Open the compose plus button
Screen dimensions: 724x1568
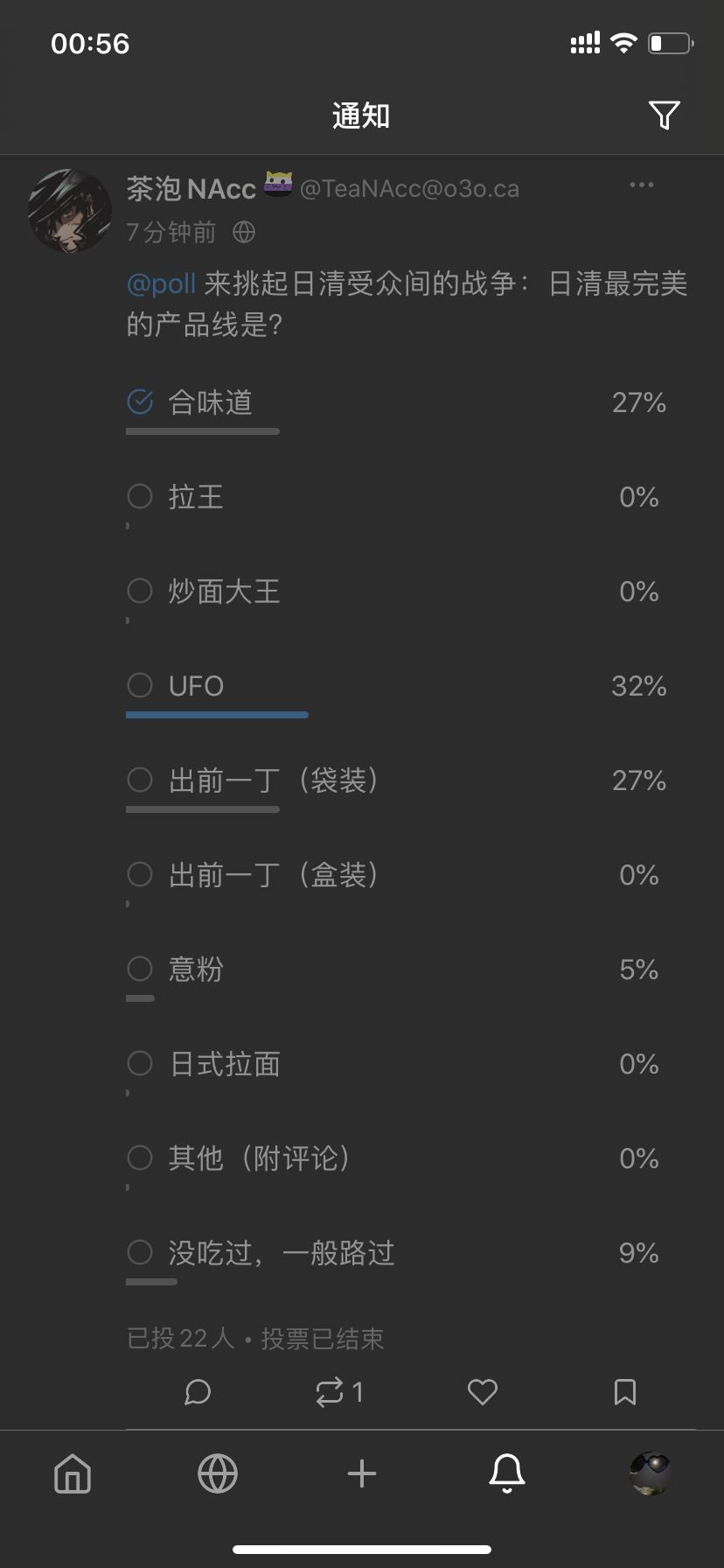click(x=361, y=1473)
